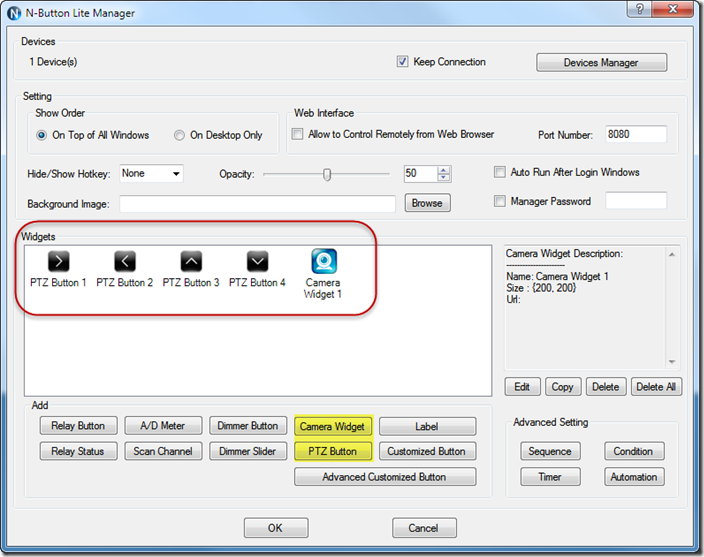Open the Condition advanced setting
The width and height of the screenshot is (704, 557).
pos(634,452)
